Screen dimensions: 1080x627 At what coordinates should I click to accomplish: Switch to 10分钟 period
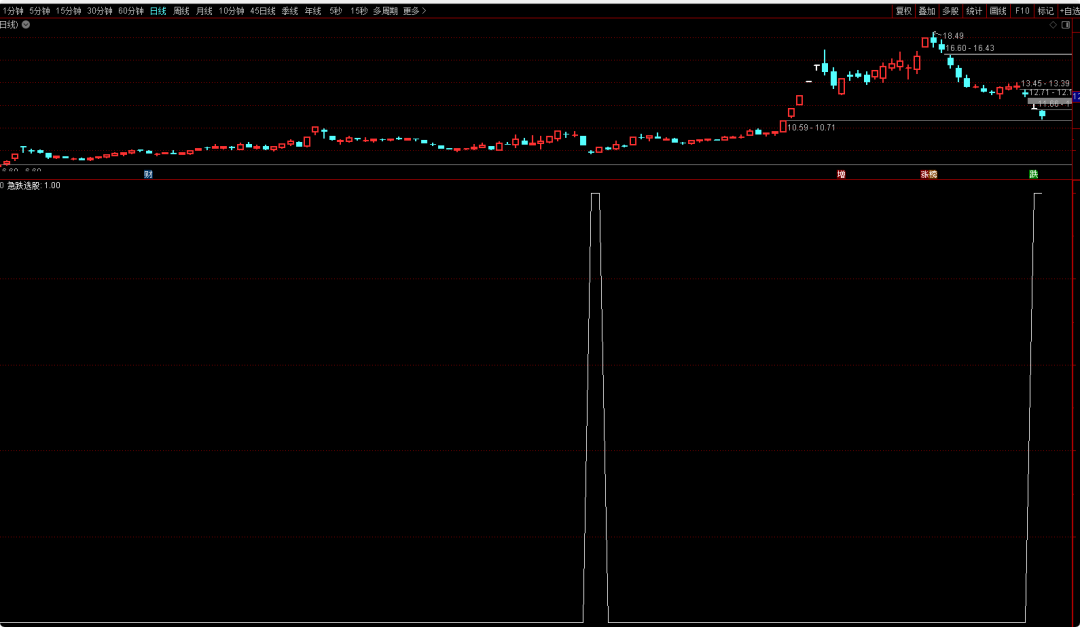(231, 11)
